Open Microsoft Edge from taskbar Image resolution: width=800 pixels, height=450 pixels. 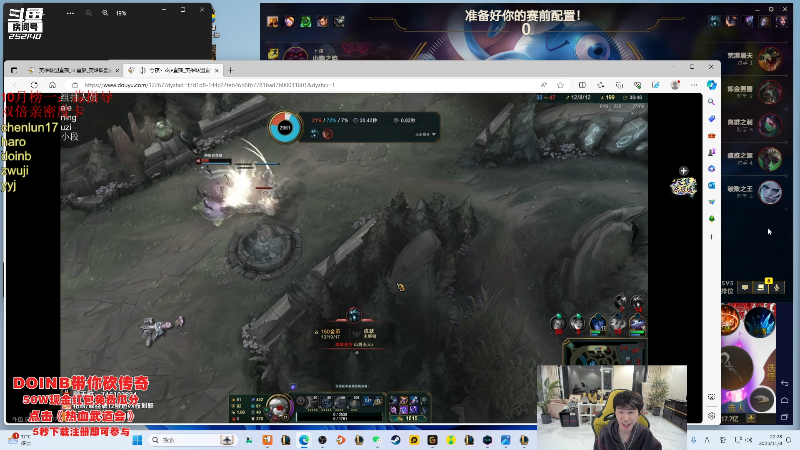click(304, 440)
